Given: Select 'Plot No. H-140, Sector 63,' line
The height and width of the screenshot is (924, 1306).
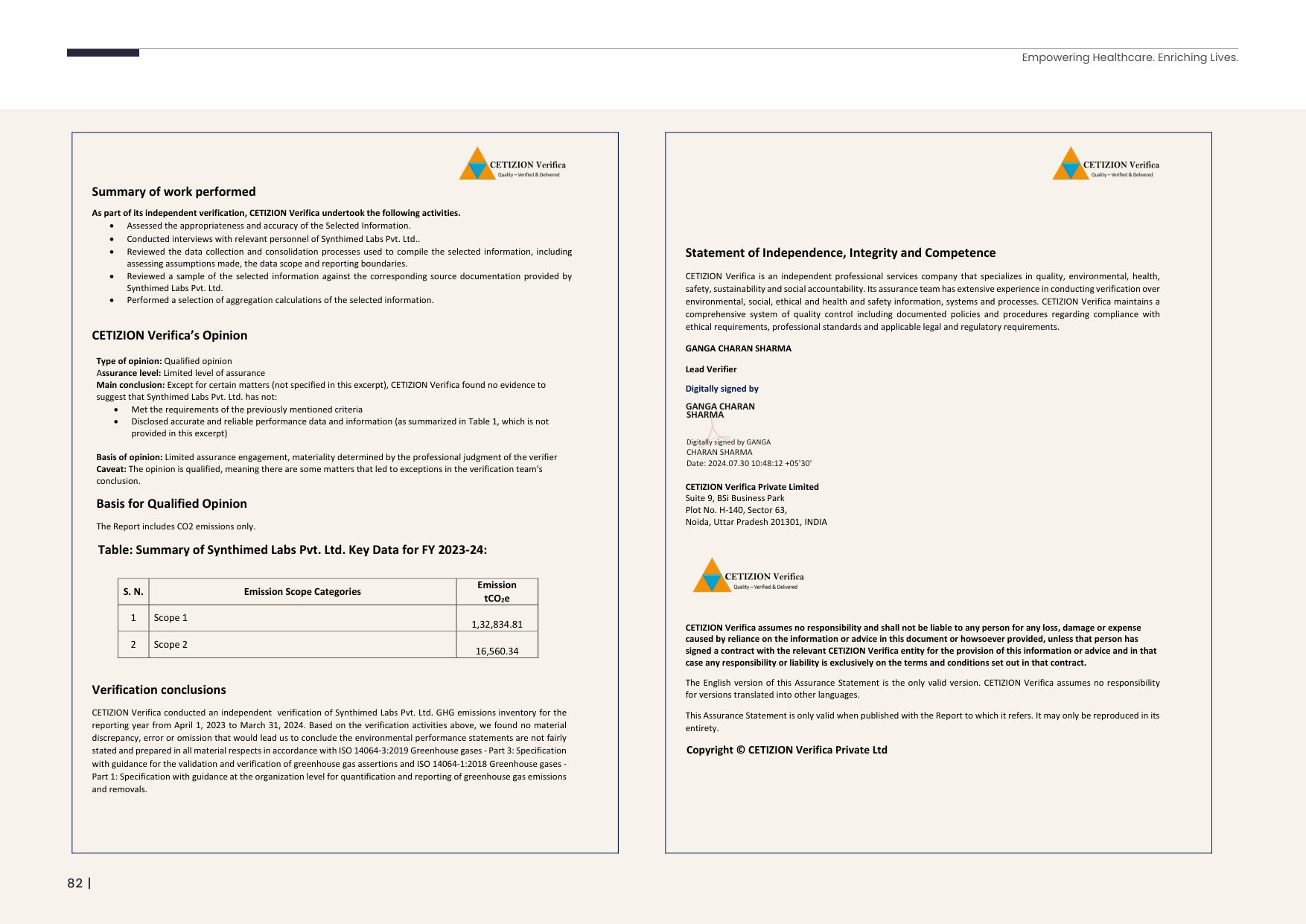Looking at the screenshot, I should coord(736,510).
